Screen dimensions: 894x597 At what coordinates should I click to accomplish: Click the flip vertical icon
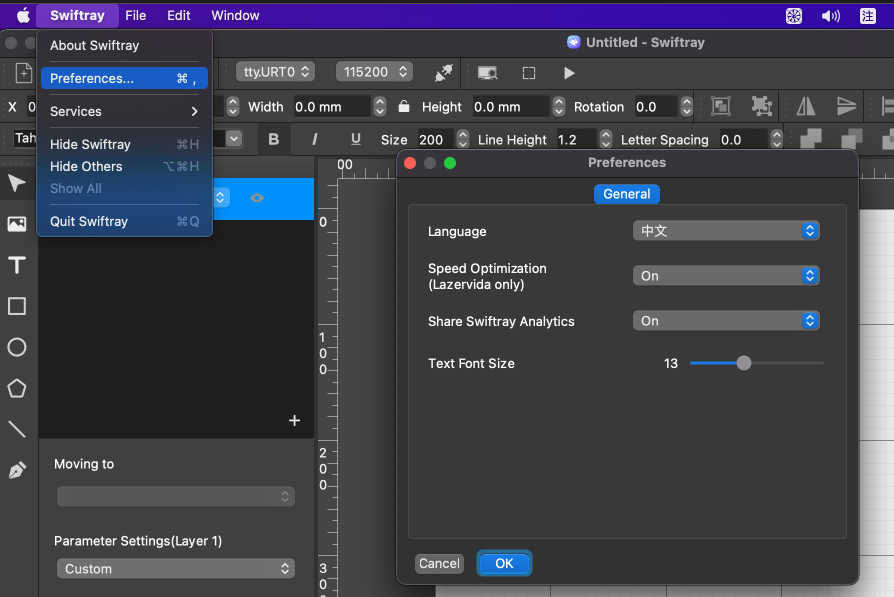pyautogui.click(x=846, y=106)
